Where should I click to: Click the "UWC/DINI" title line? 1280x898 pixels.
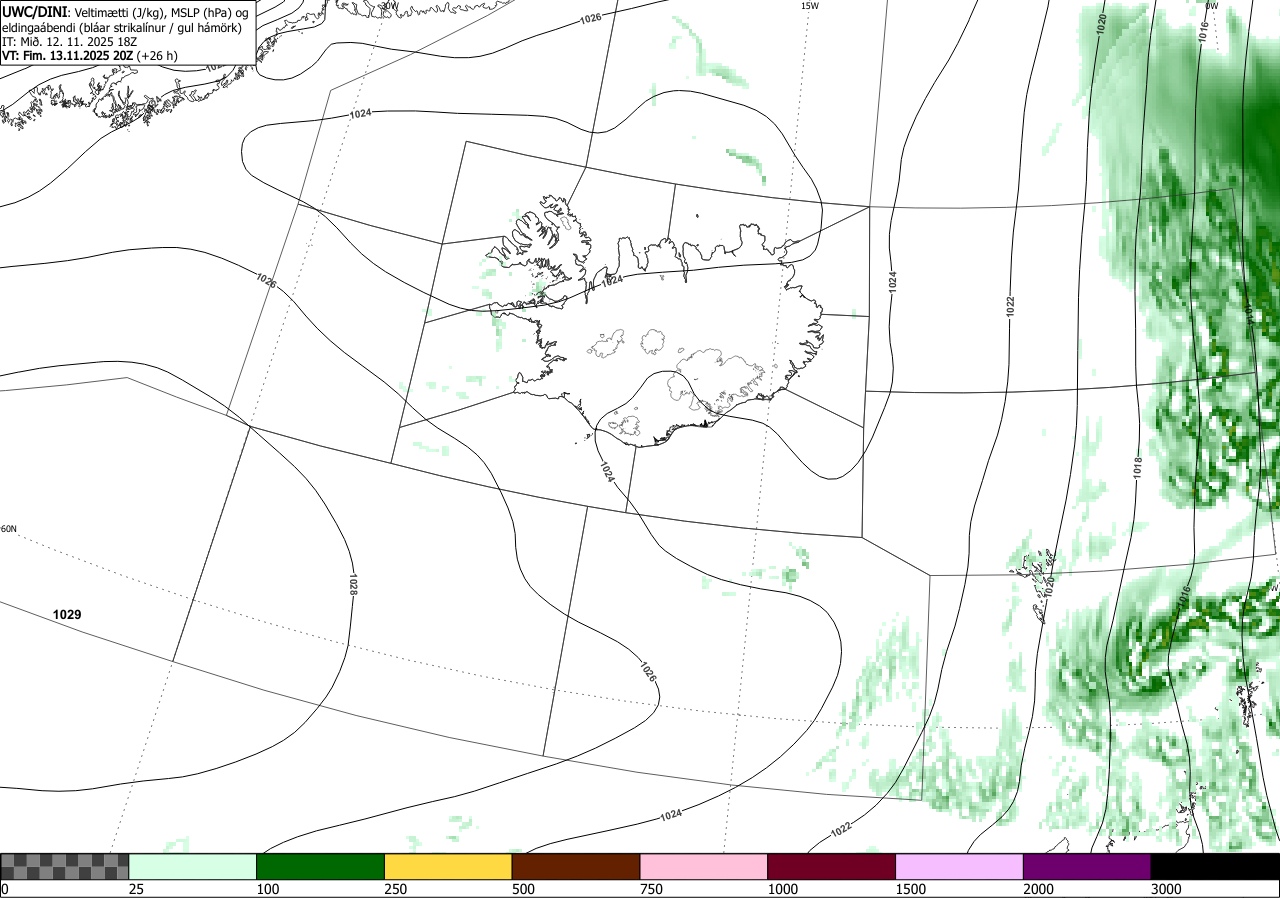point(125,12)
